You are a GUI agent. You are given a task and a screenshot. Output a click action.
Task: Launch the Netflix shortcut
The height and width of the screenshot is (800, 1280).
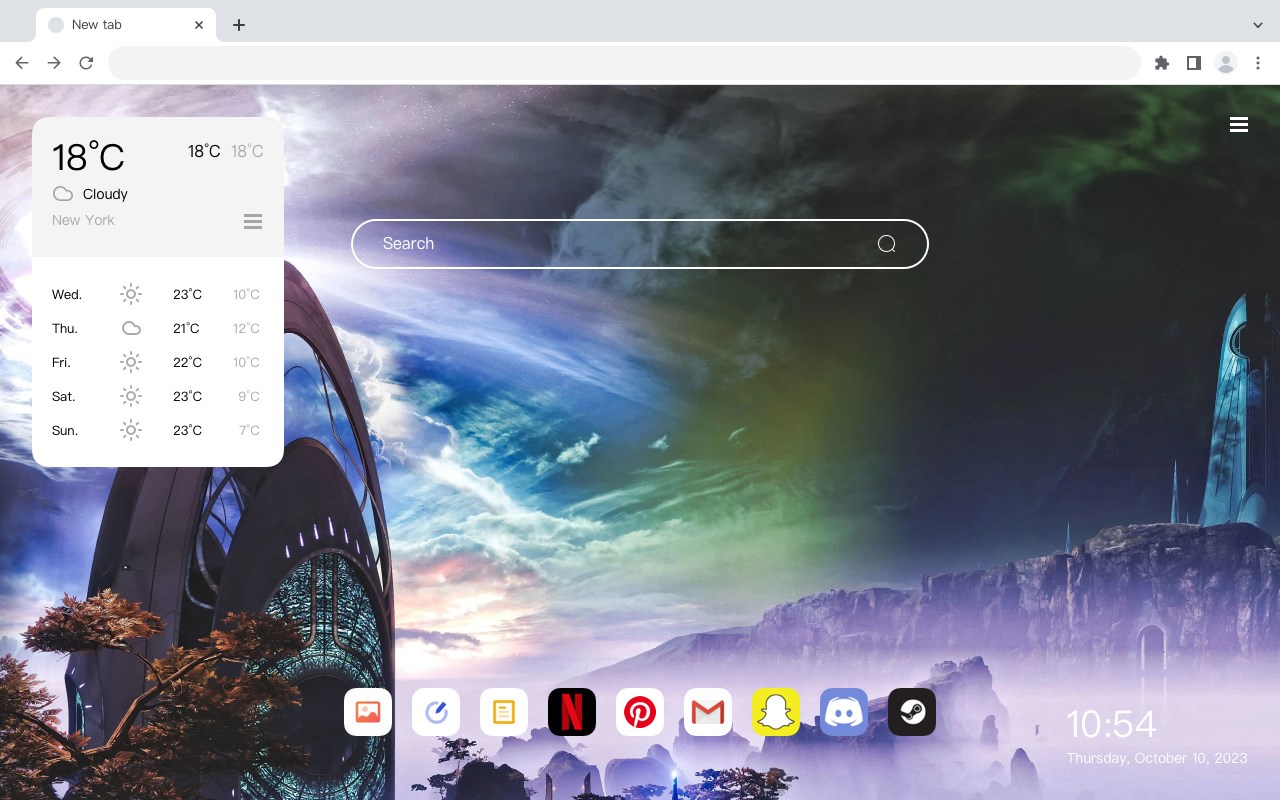click(572, 712)
